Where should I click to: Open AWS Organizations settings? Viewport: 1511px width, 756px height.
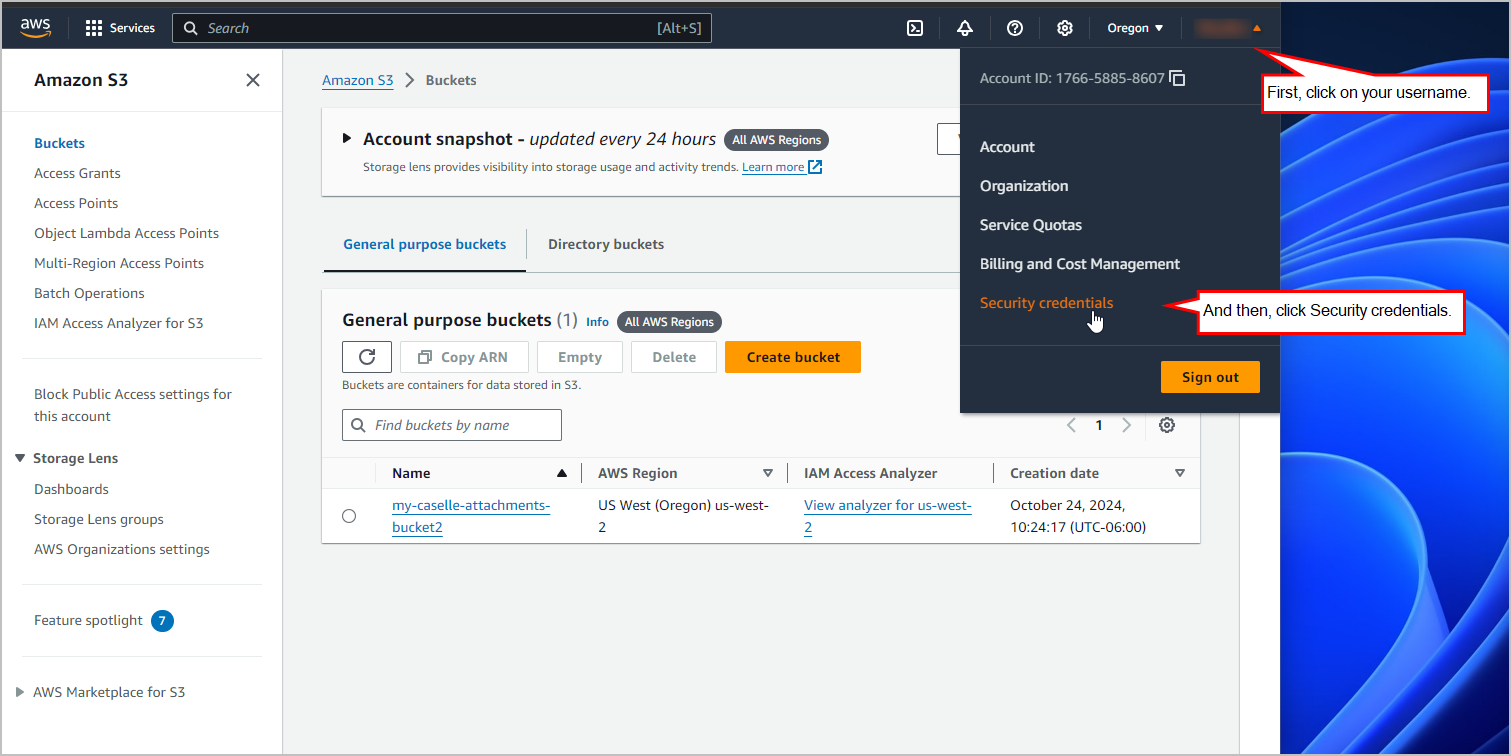pyautogui.click(x=122, y=549)
